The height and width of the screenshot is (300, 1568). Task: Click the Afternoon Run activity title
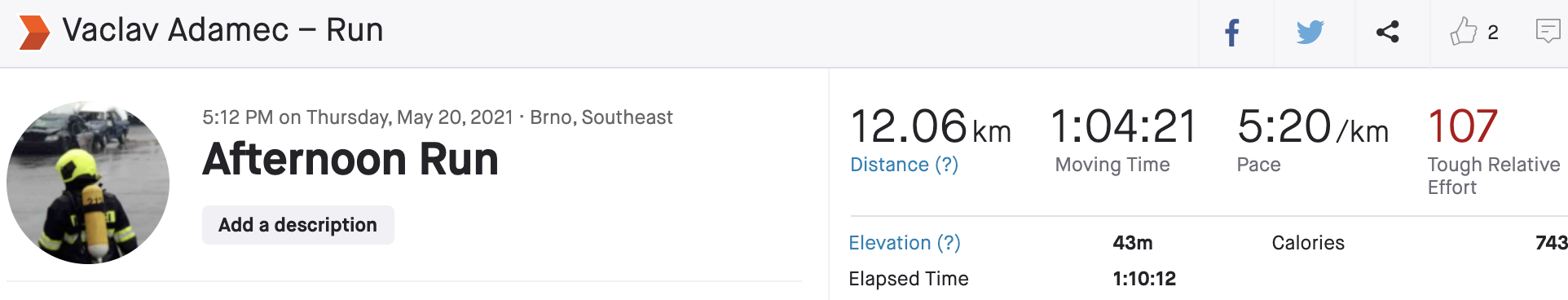point(350,159)
